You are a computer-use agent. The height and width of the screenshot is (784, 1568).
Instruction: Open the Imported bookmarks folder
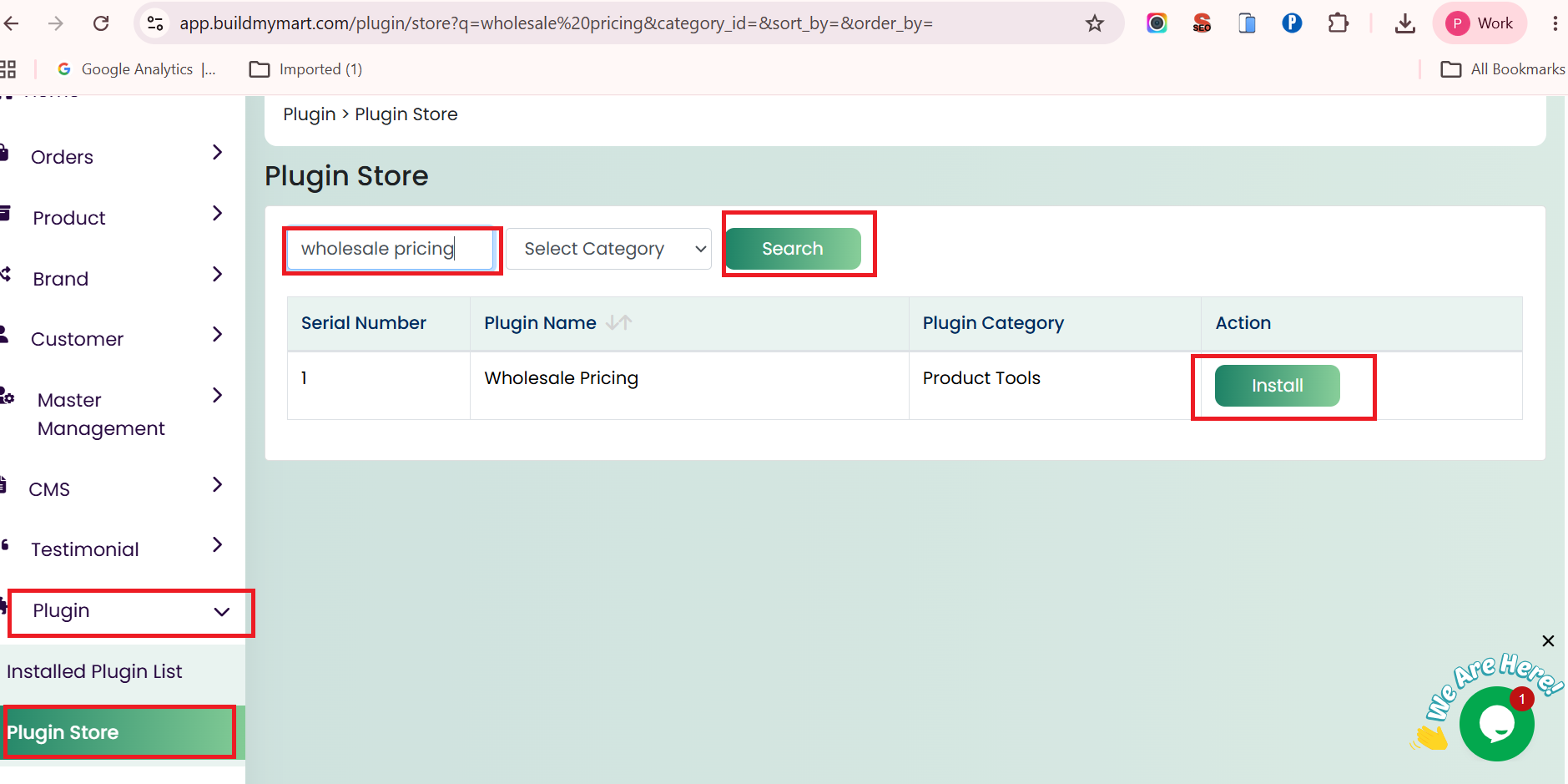tap(306, 69)
